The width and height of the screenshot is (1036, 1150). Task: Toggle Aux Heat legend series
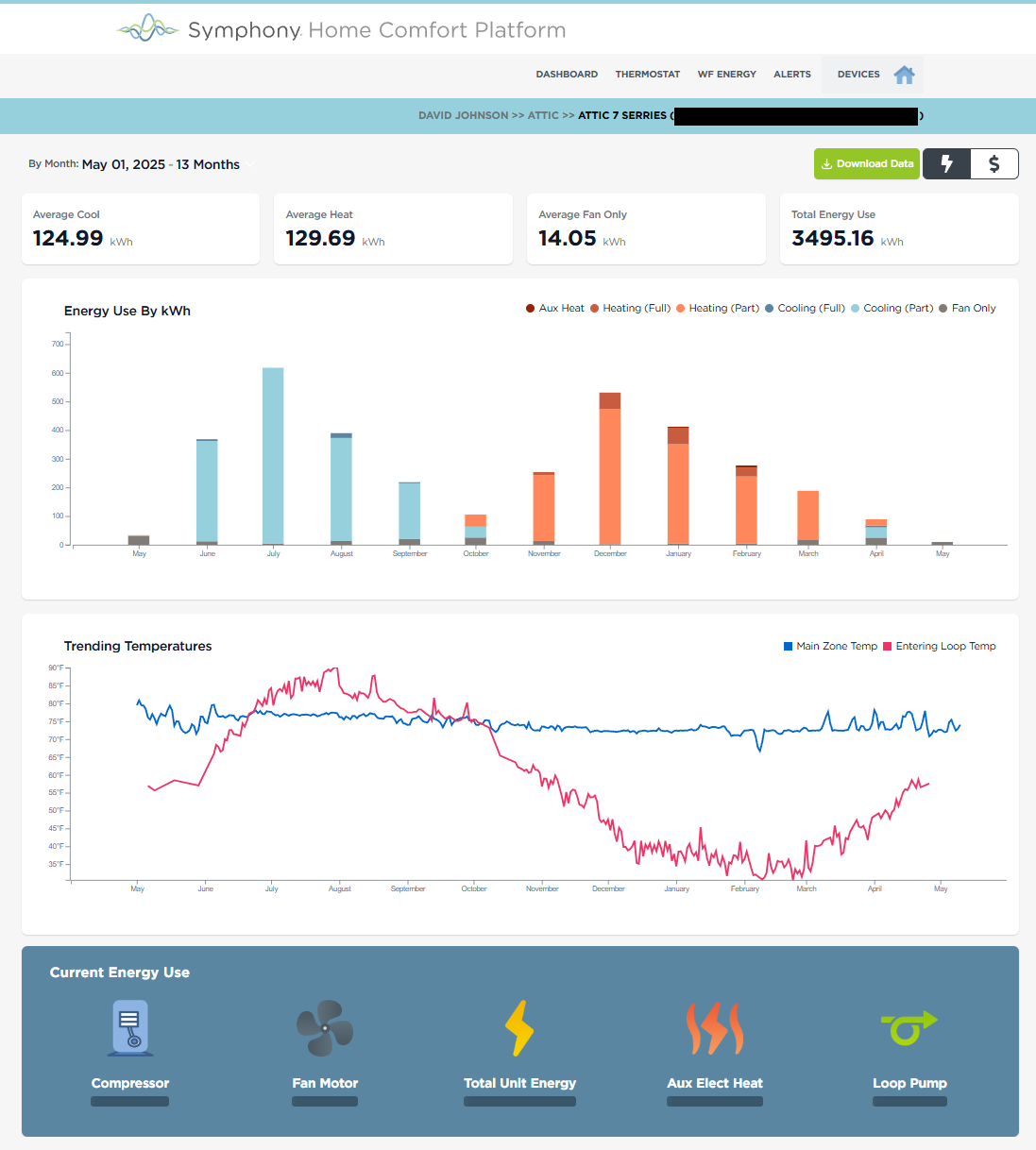click(555, 308)
